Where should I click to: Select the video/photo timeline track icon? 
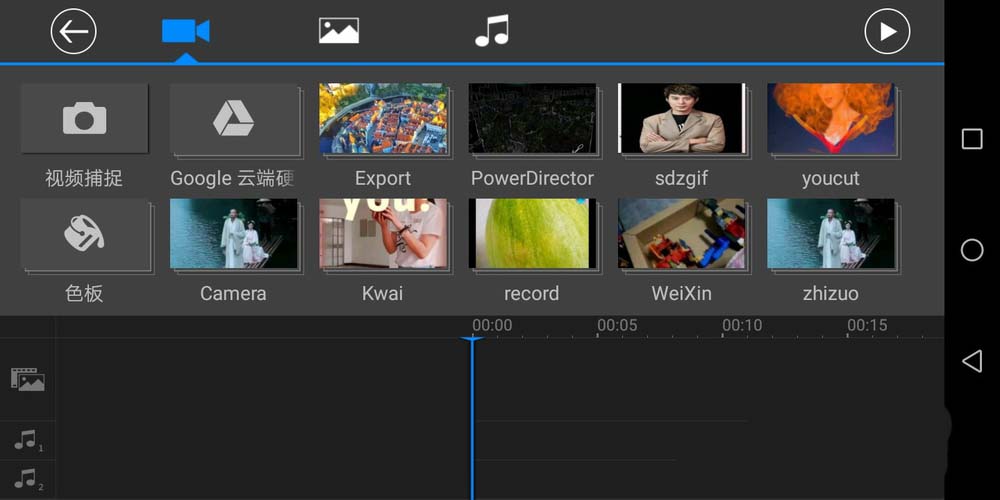[x=27, y=380]
